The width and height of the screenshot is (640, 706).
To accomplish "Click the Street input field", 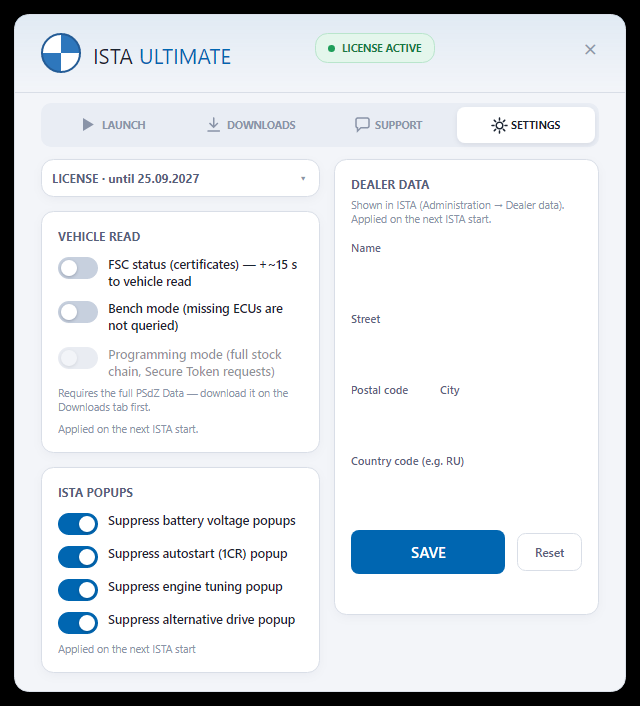I will point(466,349).
